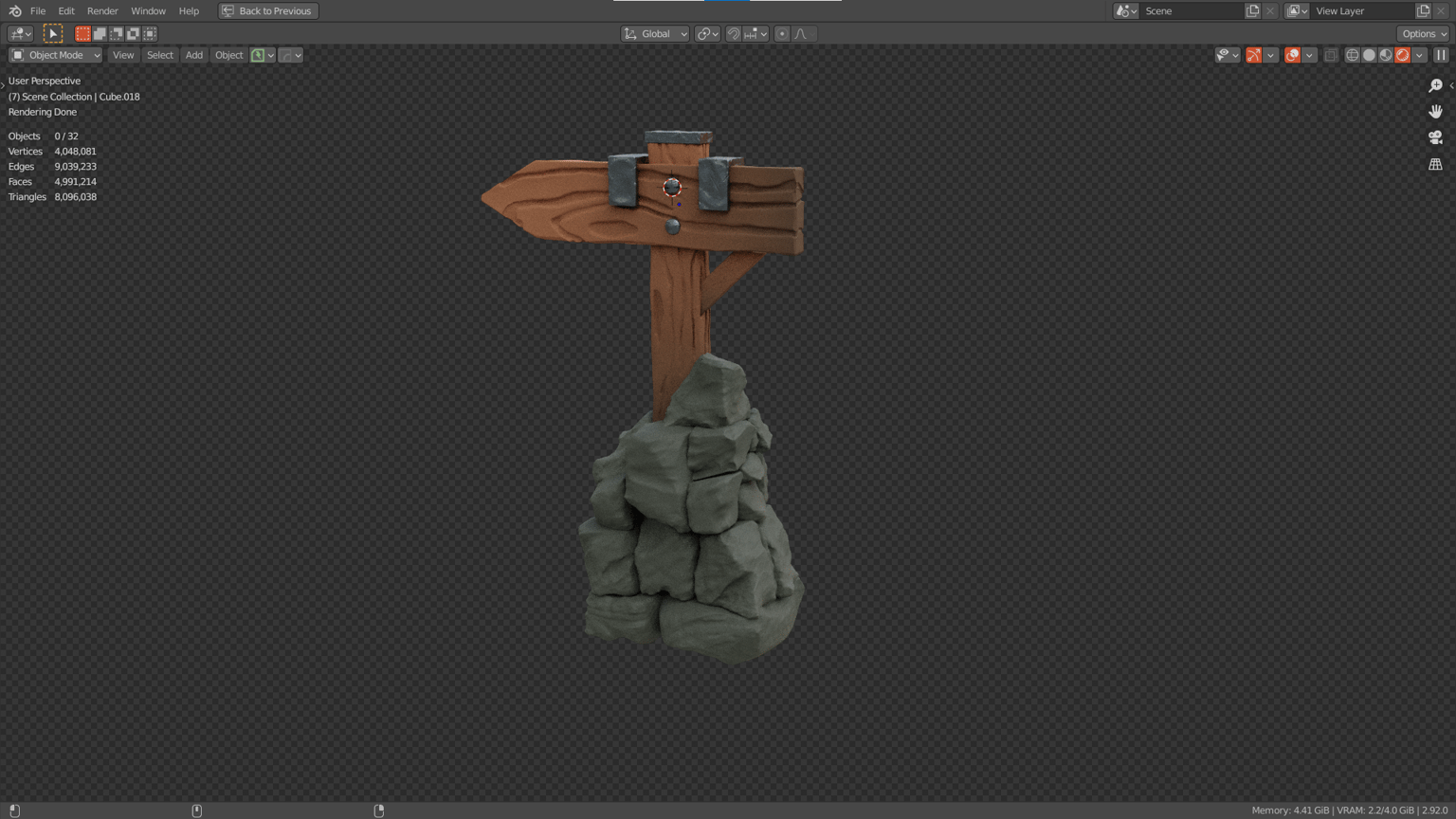
Task: Open the Options dropdown
Action: (1424, 33)
